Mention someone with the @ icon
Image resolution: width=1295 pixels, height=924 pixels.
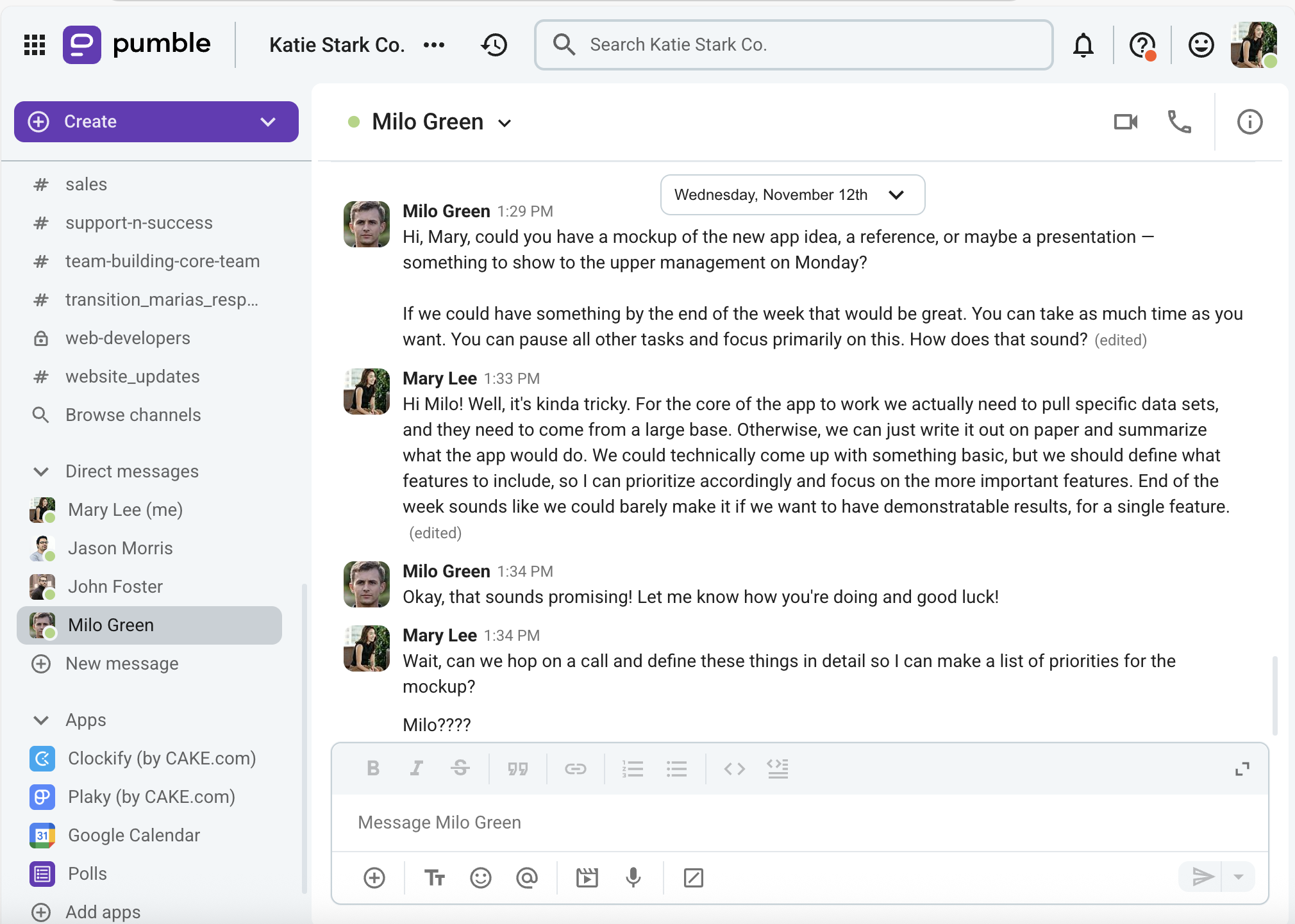(x=526, y=877)
